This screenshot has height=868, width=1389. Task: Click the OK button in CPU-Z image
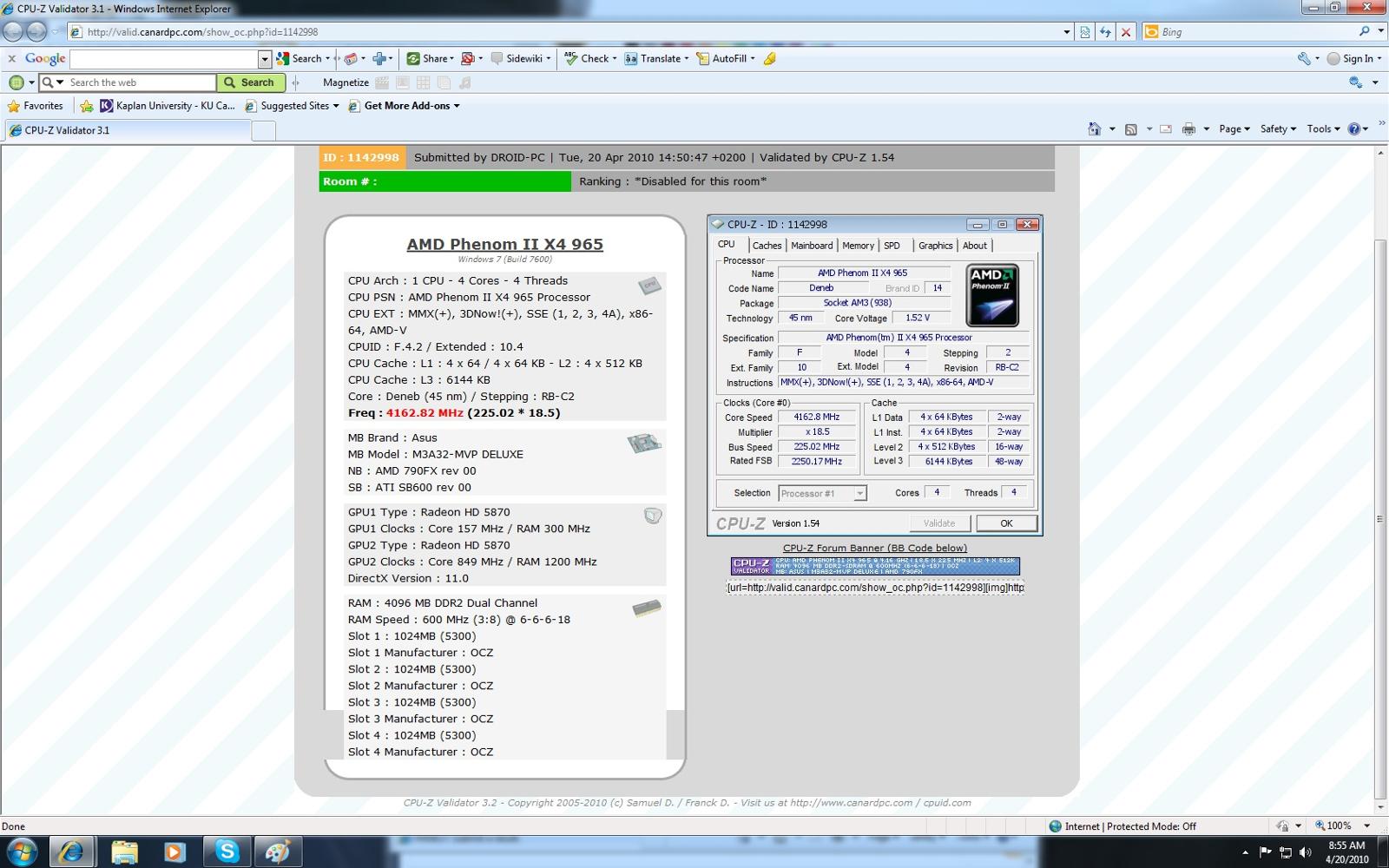click(1006, 523)
